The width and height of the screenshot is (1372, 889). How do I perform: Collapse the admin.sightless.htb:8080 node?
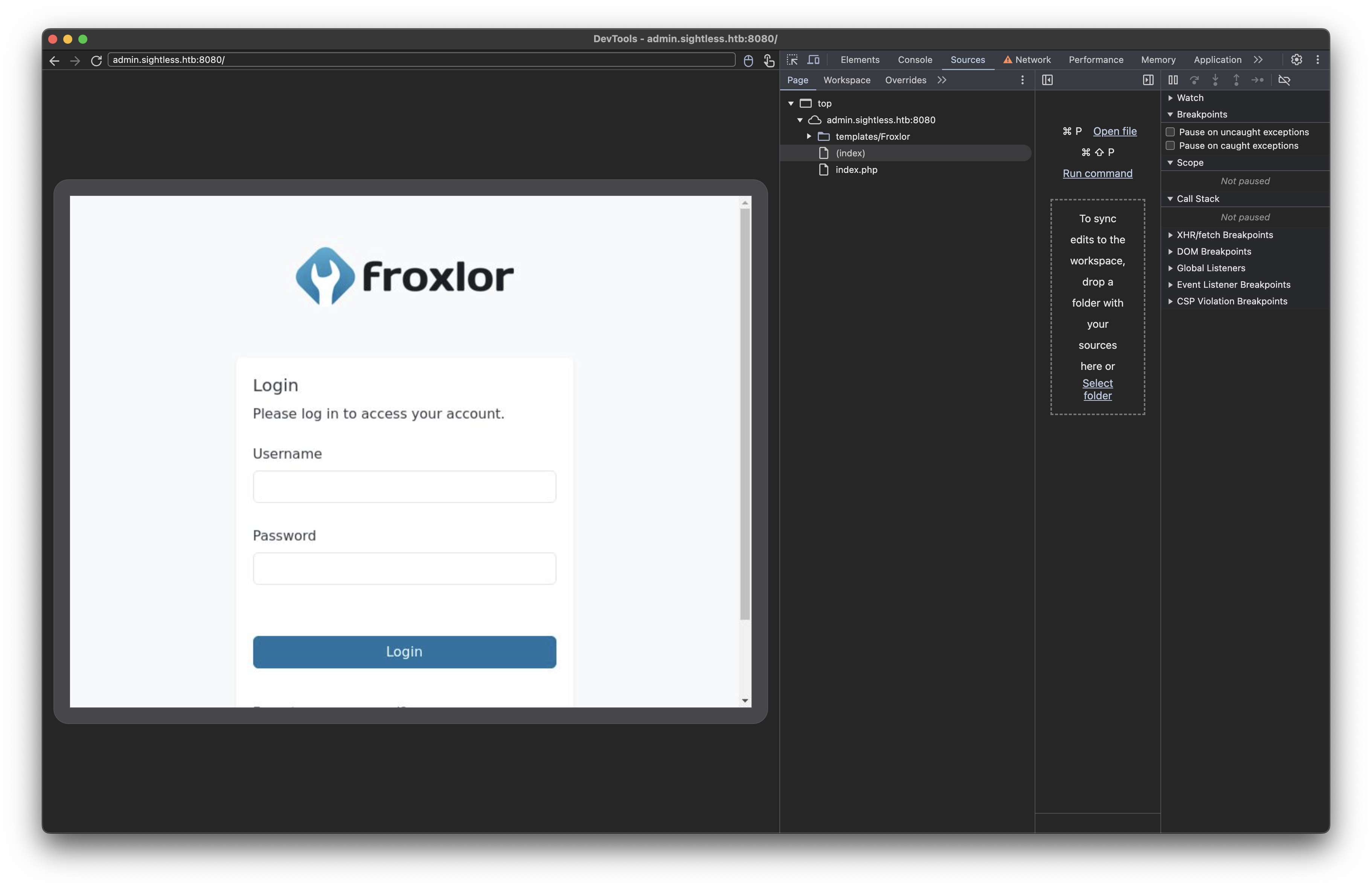(x=800, y=120)
